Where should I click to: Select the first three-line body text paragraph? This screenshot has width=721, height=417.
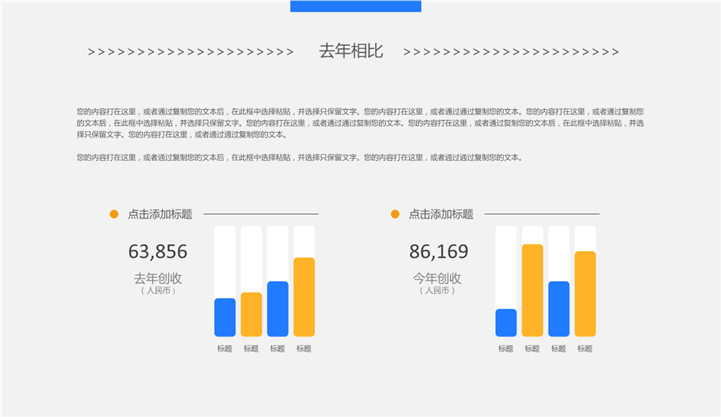[x=360, y=122]
